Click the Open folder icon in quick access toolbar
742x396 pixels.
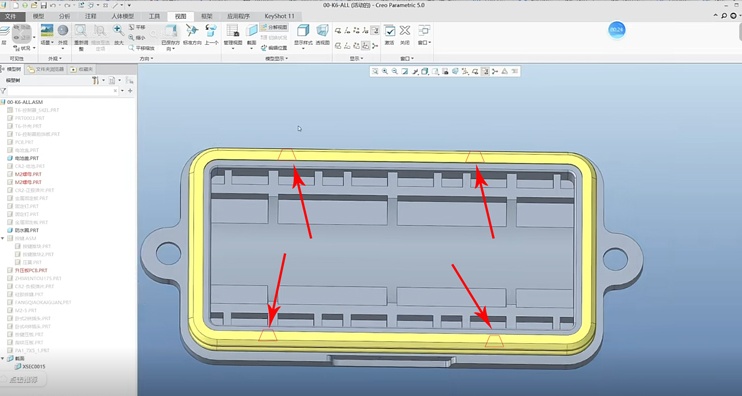[34, 5]
